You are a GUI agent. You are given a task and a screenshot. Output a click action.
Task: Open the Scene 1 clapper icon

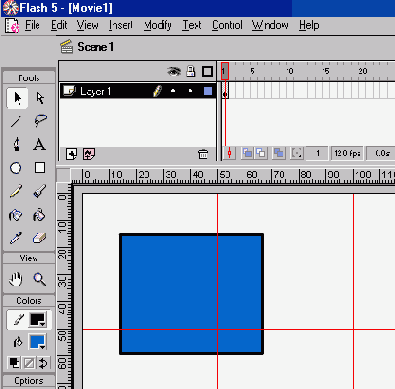point(66,47)
